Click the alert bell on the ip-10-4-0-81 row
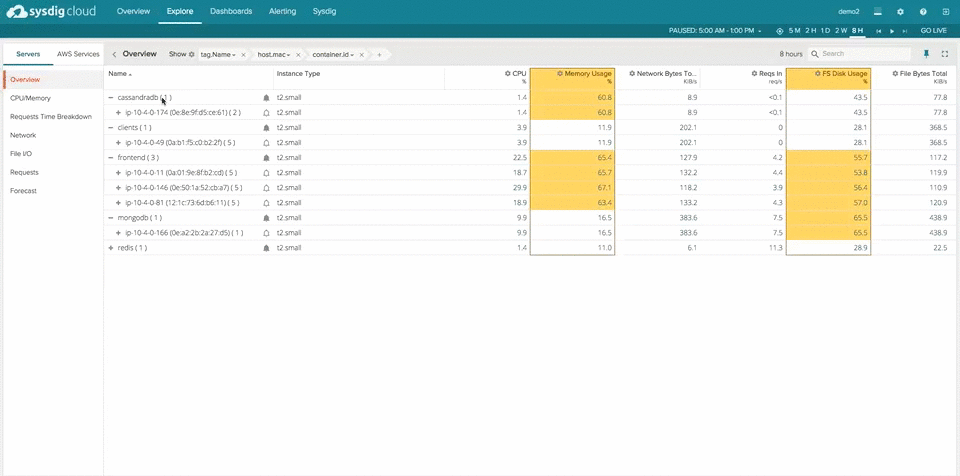The image size is (960, 476). 266,203
